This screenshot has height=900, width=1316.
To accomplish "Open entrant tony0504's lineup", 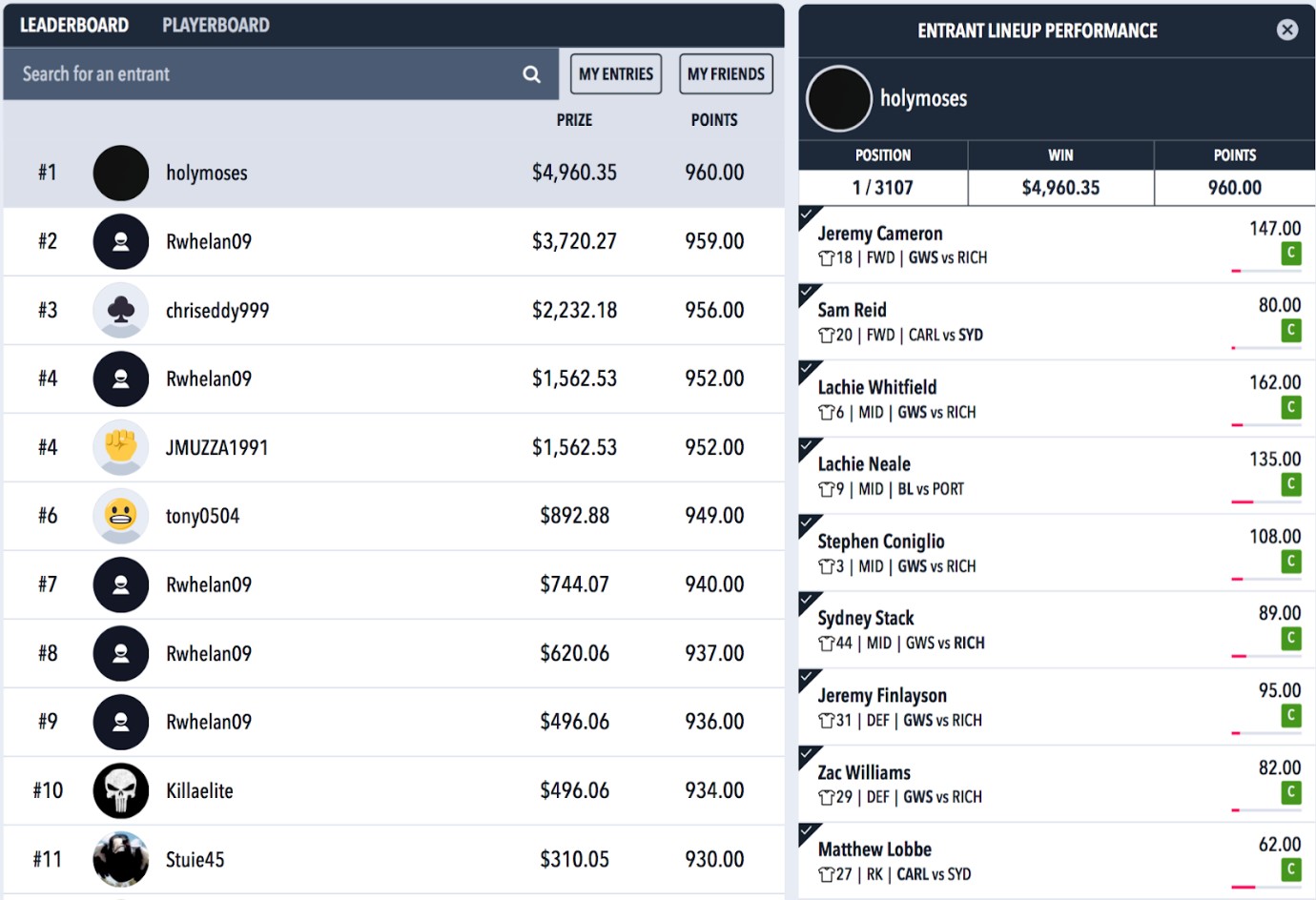I will click(x=203, y=517).
